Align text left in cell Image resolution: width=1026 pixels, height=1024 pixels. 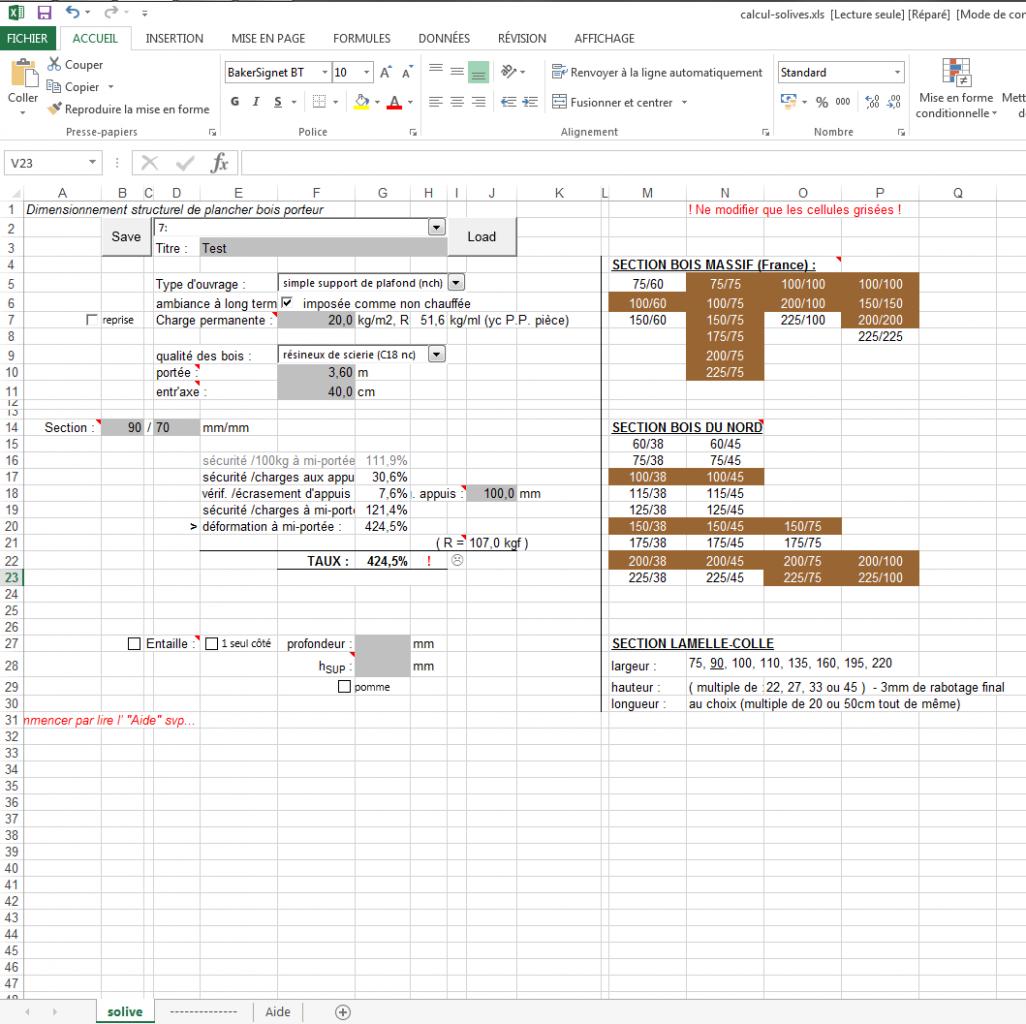point(436,101)
